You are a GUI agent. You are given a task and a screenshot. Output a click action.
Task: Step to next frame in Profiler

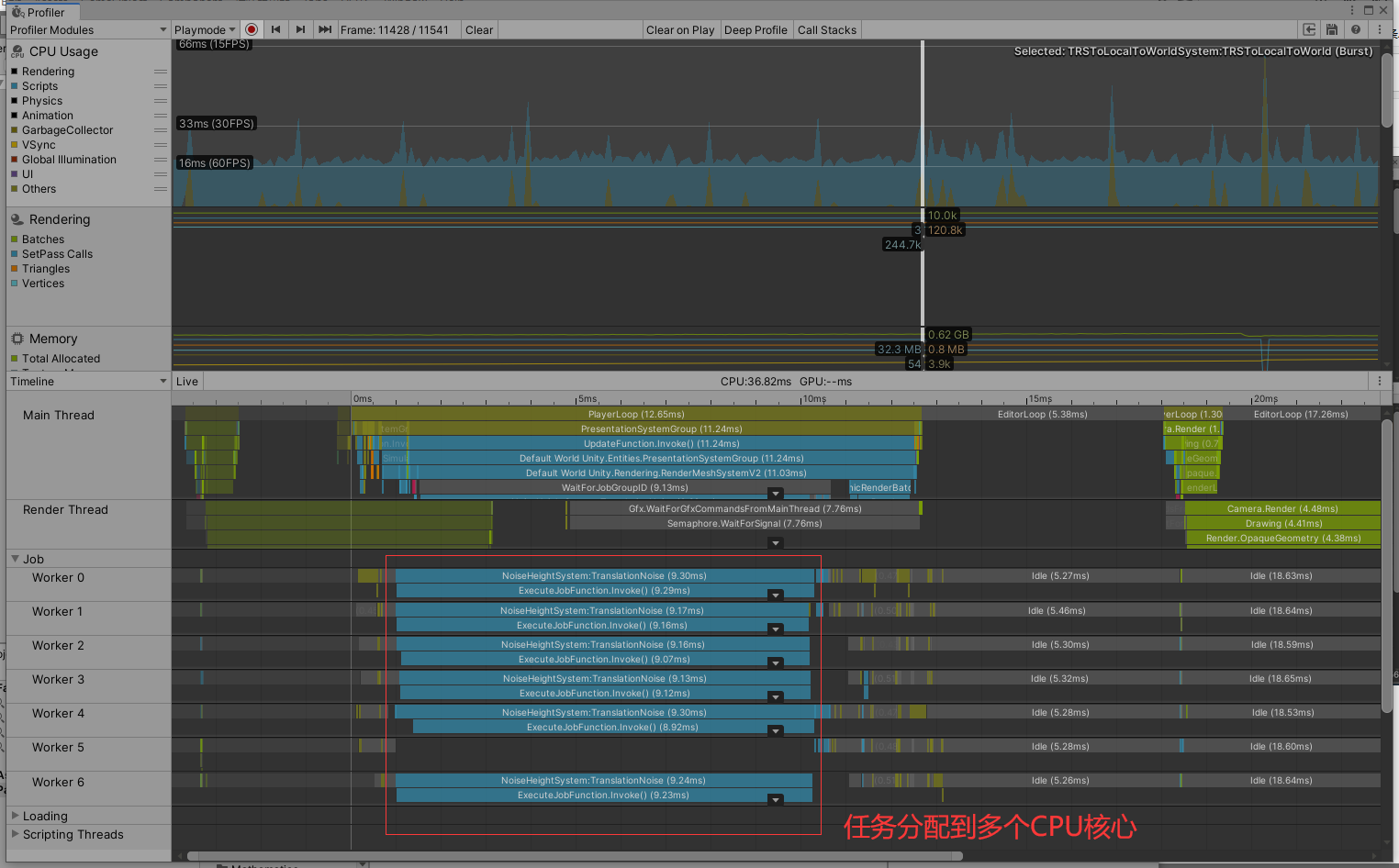[x=300, y=30]
